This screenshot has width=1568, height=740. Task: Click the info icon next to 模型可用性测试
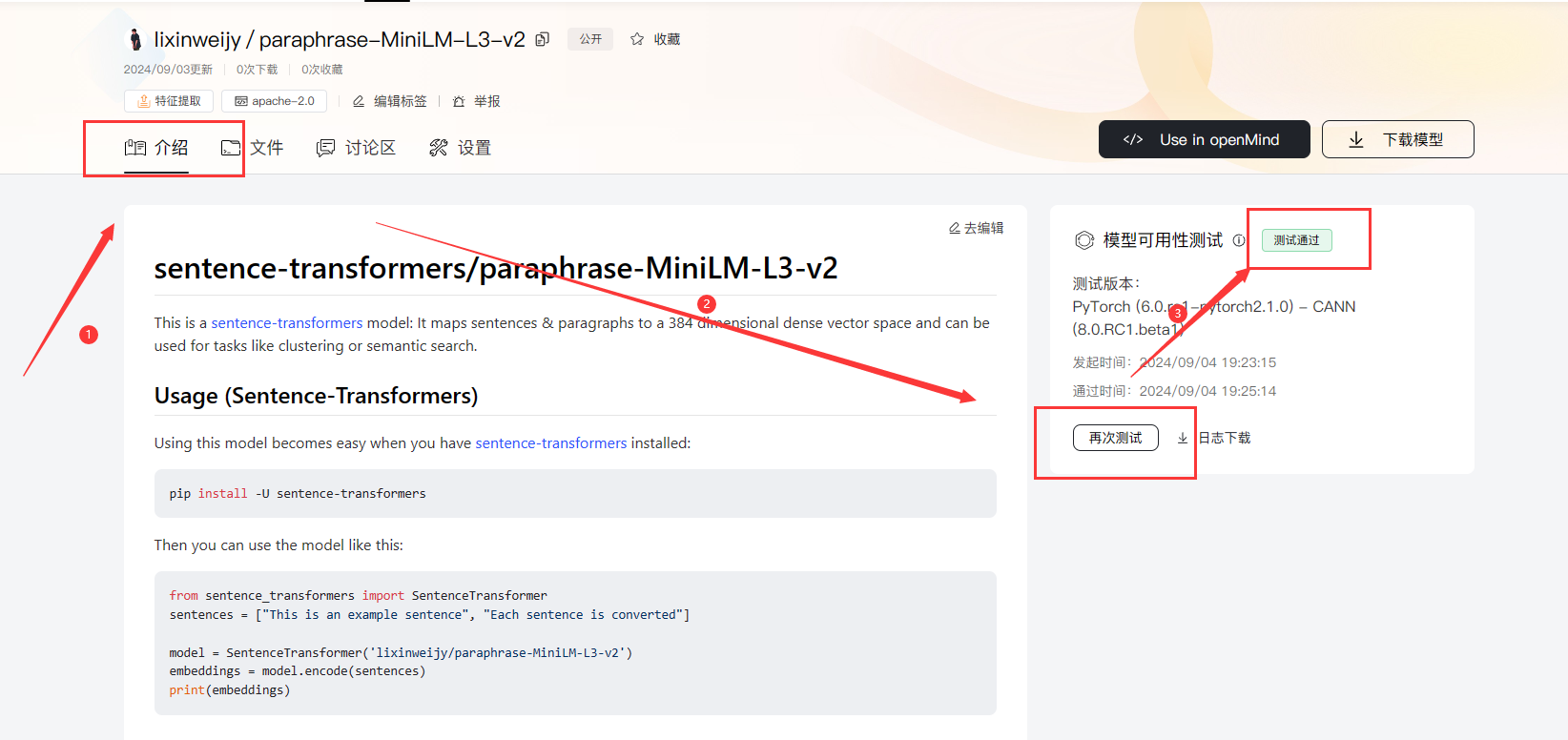(x=1239, y=240)
